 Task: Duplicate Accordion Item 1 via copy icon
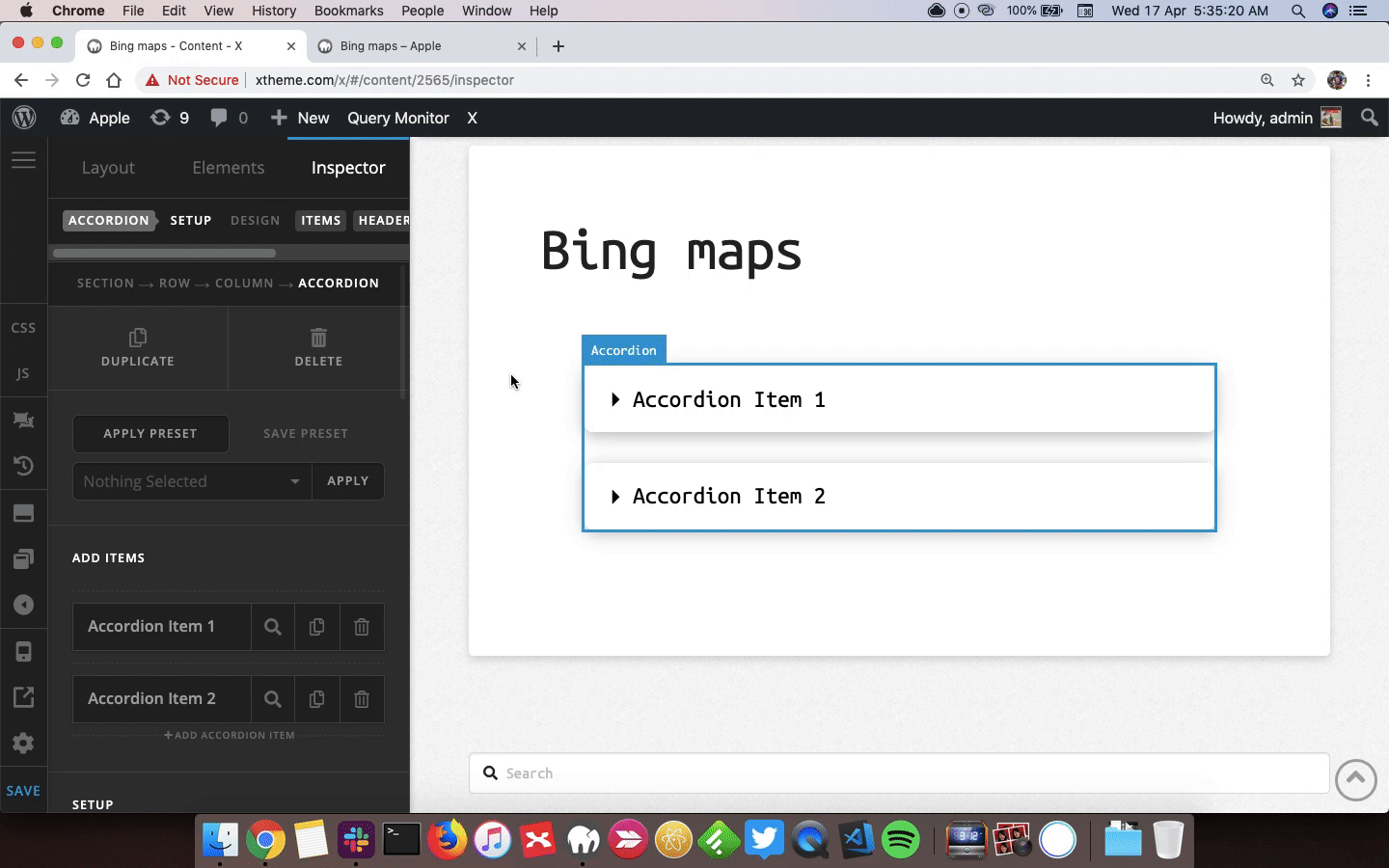click(316, 627)
